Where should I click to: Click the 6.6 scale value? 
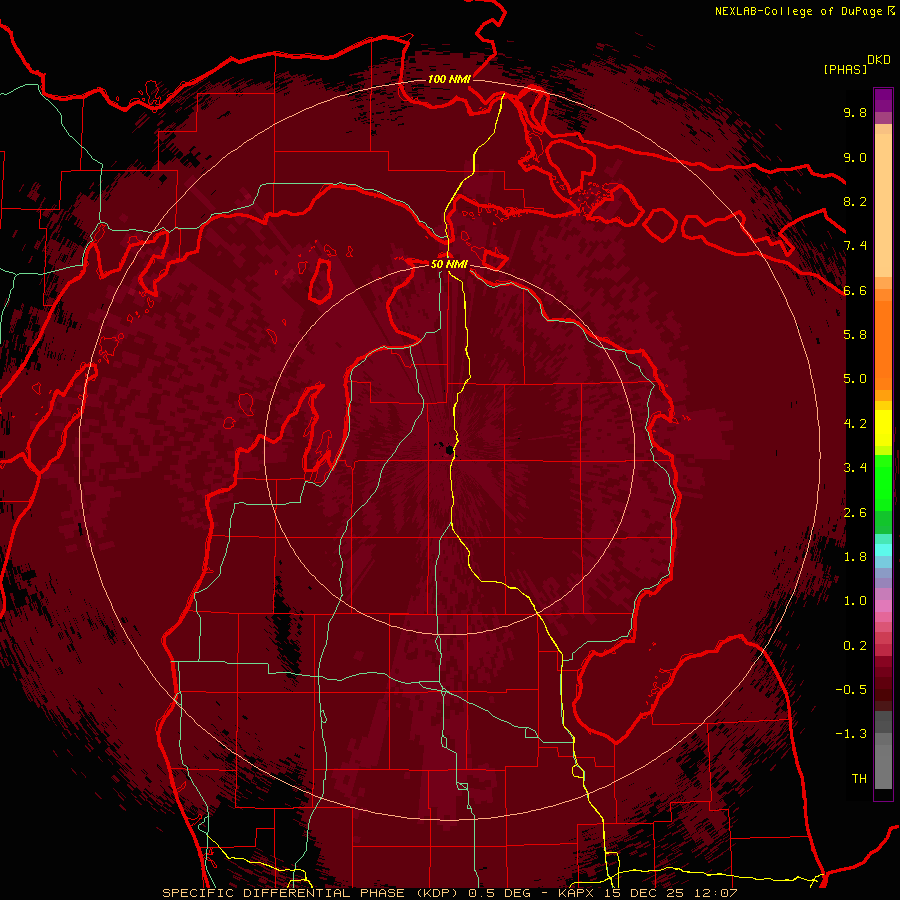tap(855, 290)
